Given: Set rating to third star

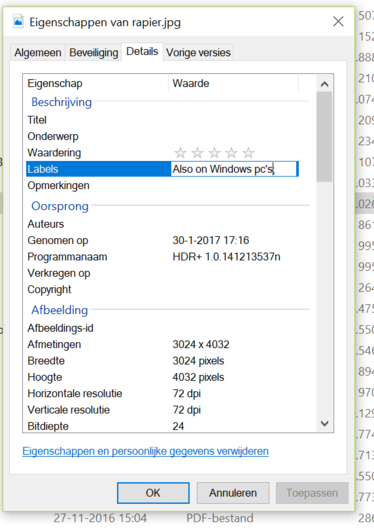Looking at the screenshot, I should click(214, 153).
